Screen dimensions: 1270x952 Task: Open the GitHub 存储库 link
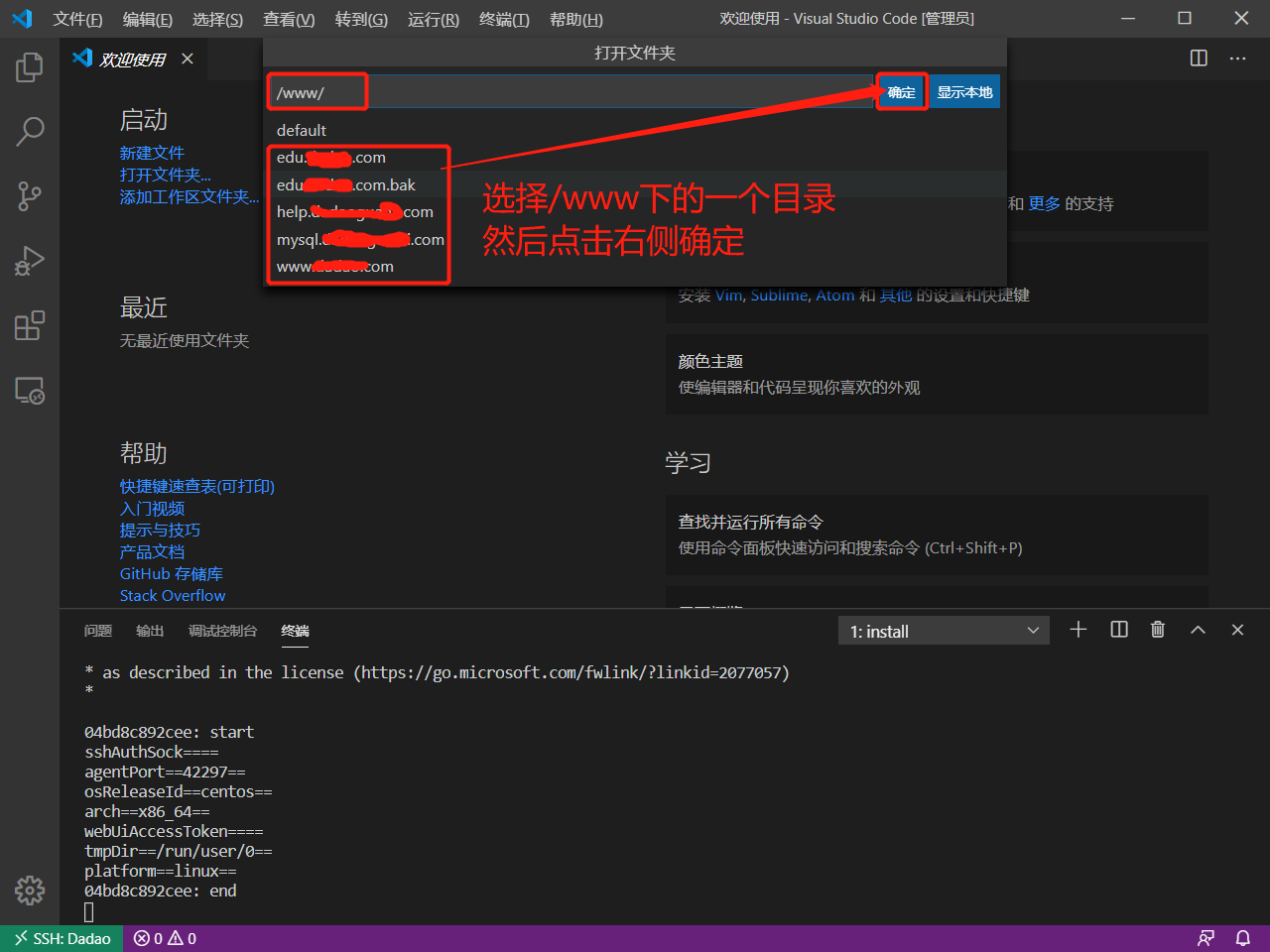point(172,573)
